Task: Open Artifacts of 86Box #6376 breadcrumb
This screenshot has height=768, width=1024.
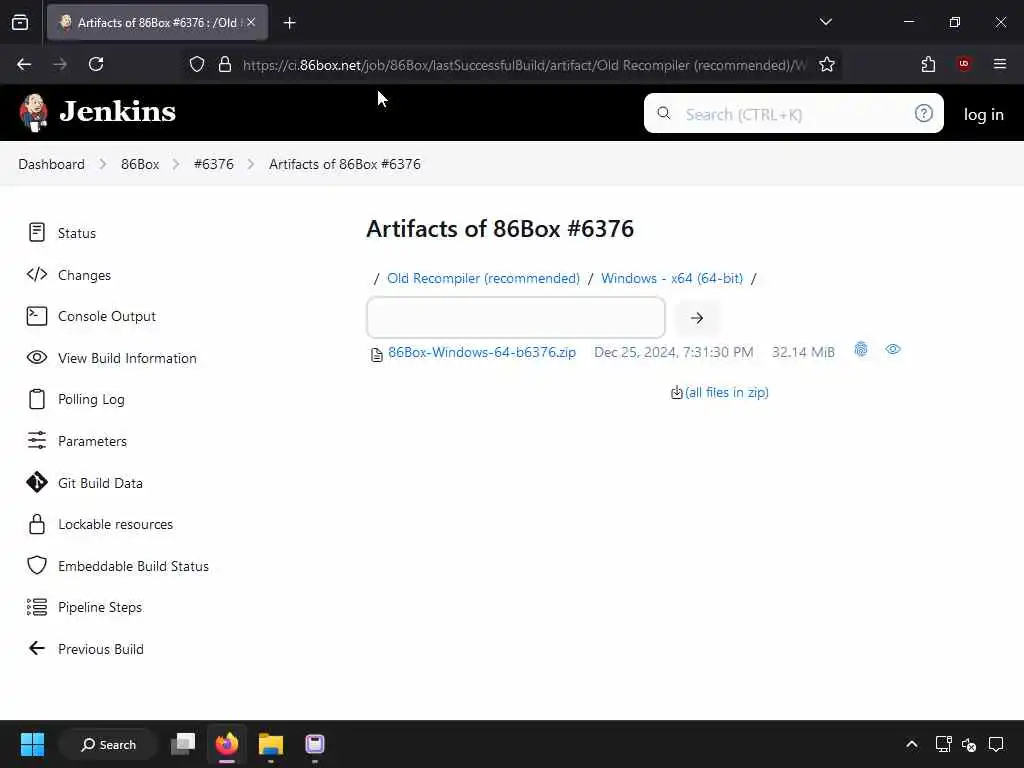Action: (345, 164)
